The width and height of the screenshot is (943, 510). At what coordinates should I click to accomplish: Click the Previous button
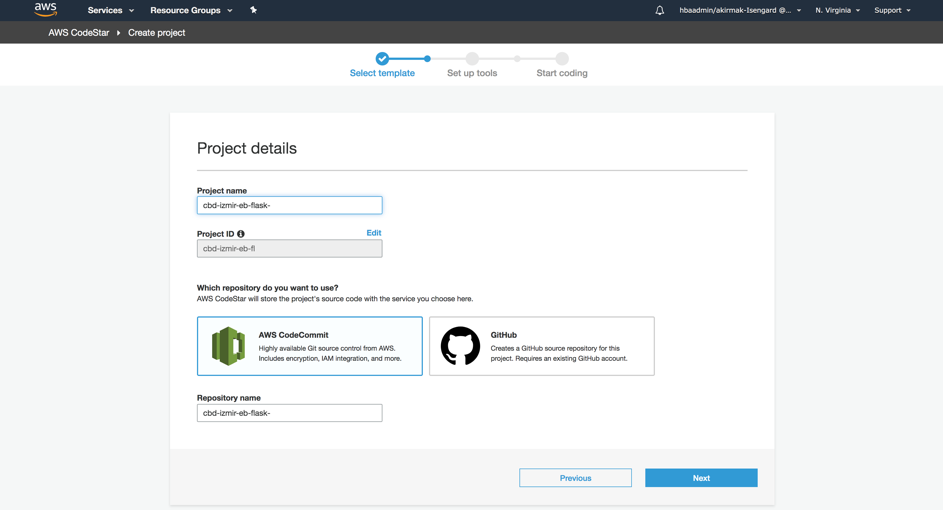click(x=575, y=478)
